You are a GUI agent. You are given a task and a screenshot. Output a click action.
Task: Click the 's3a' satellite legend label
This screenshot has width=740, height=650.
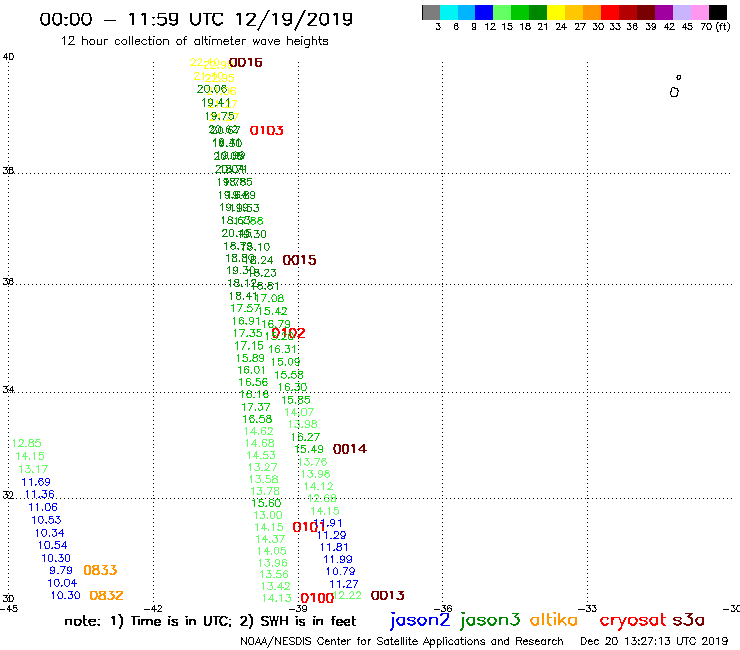click(x=688, y=620)
